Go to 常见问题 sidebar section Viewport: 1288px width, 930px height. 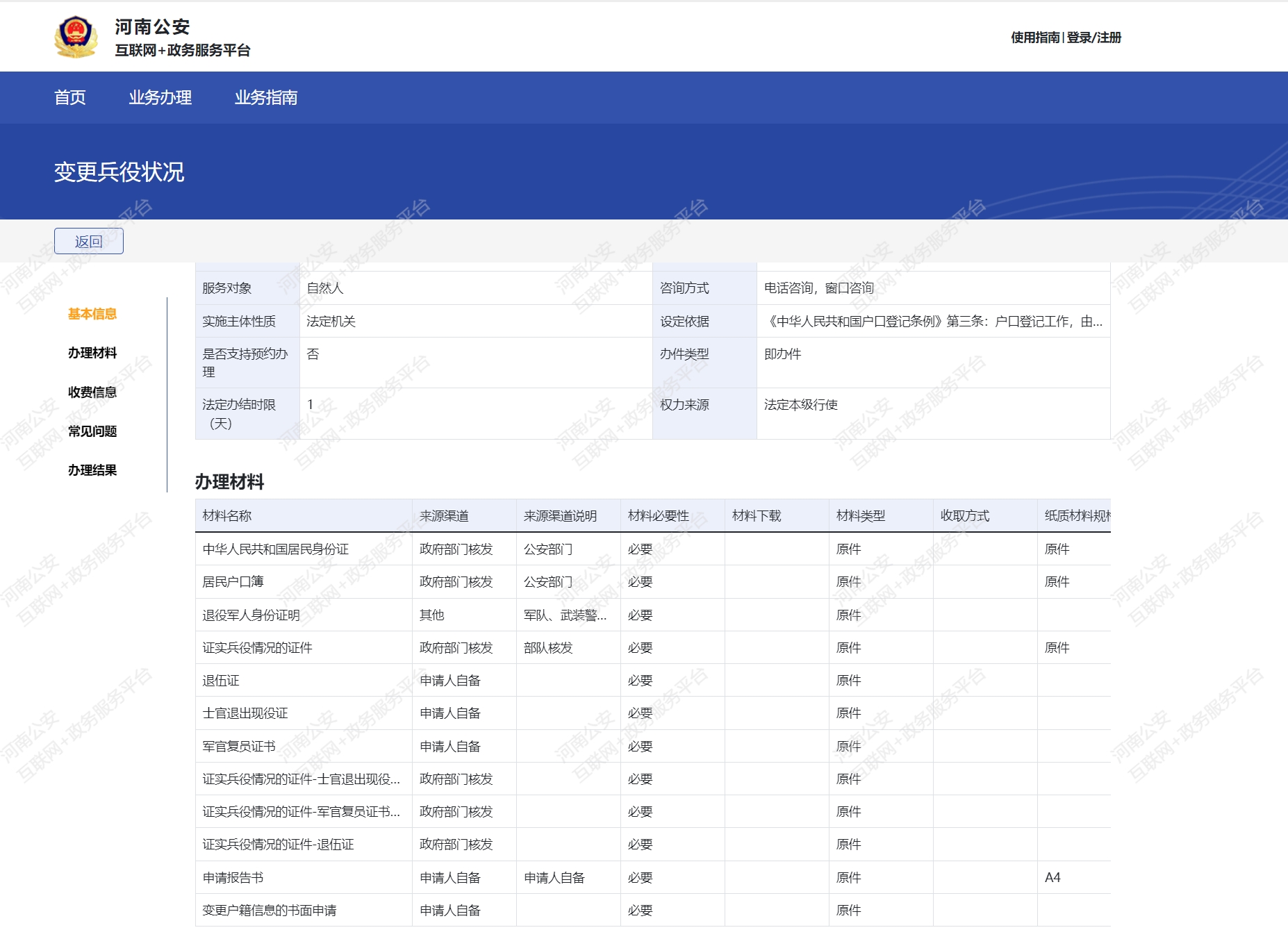pyautogui.click(x=92, y=431)
